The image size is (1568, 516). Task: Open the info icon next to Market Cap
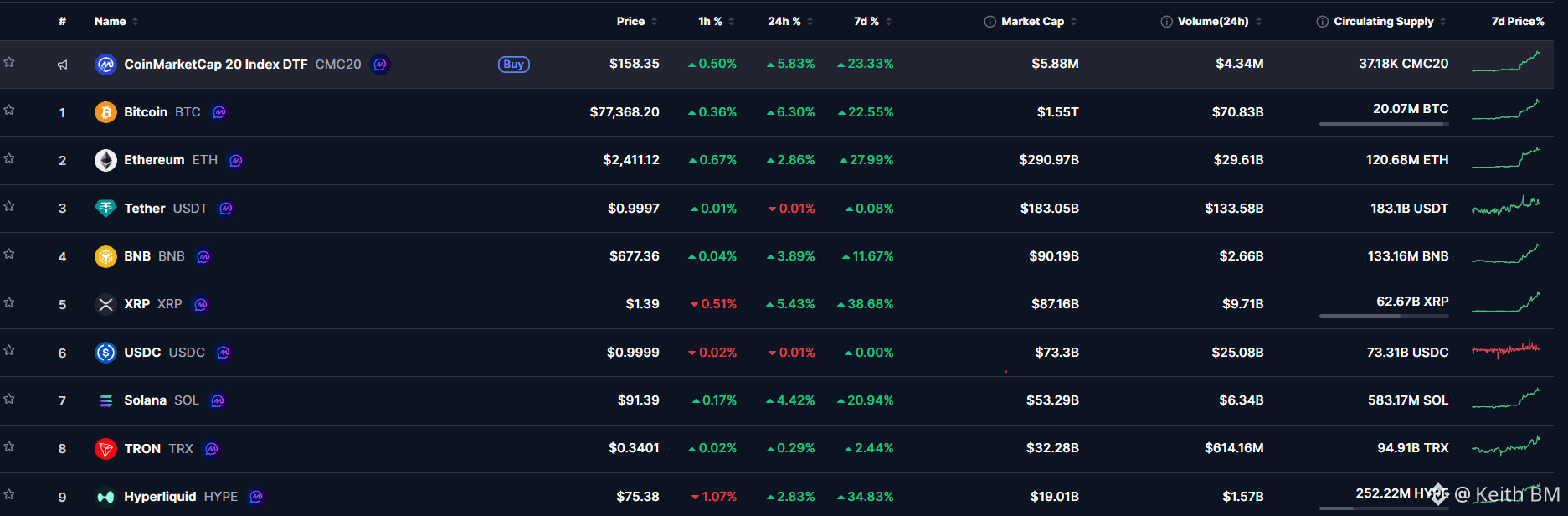[990, 22]
